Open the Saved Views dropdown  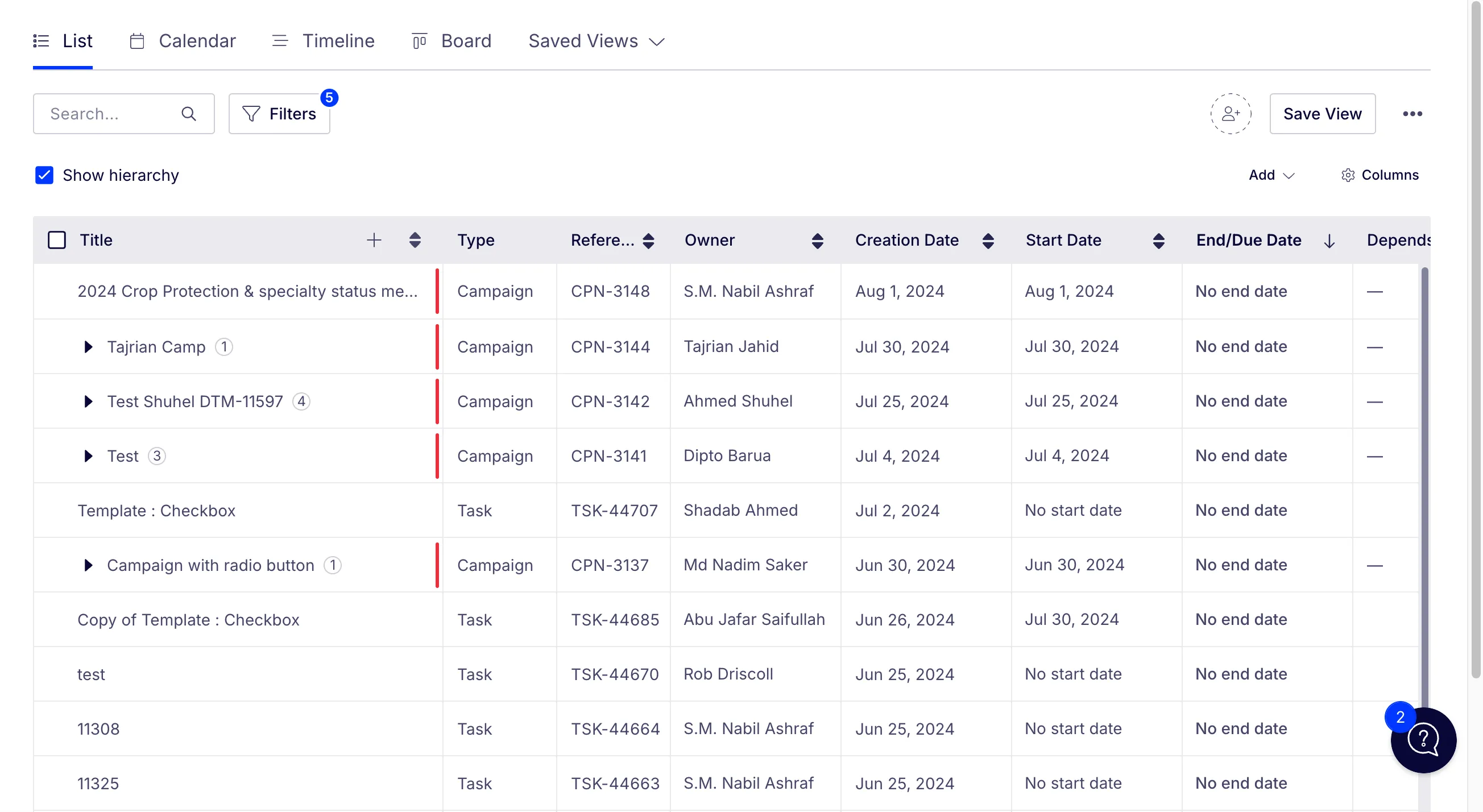pyautogui.click(x=596, y=41)
